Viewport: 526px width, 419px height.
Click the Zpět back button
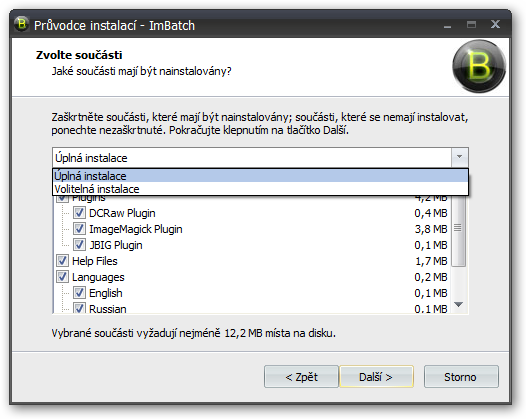coord(301,376)
